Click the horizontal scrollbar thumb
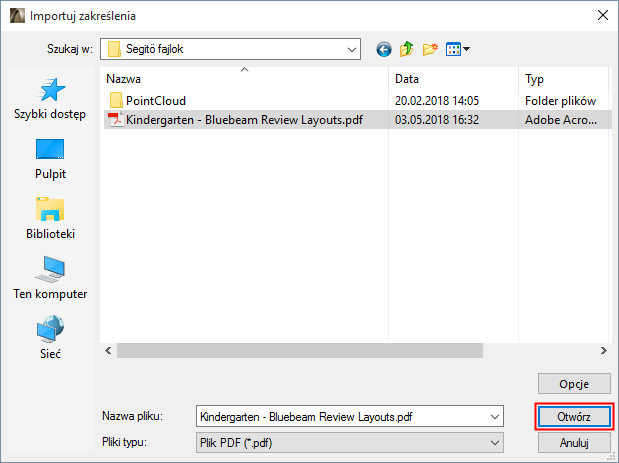The width and height of the screenshot is (619, 463). tap(300, 351)
